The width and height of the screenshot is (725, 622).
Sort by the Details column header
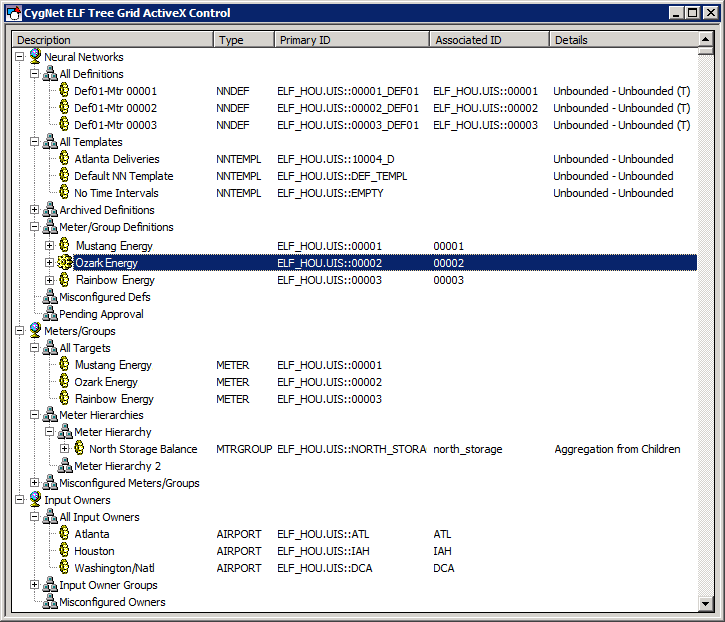pos(624,40)
